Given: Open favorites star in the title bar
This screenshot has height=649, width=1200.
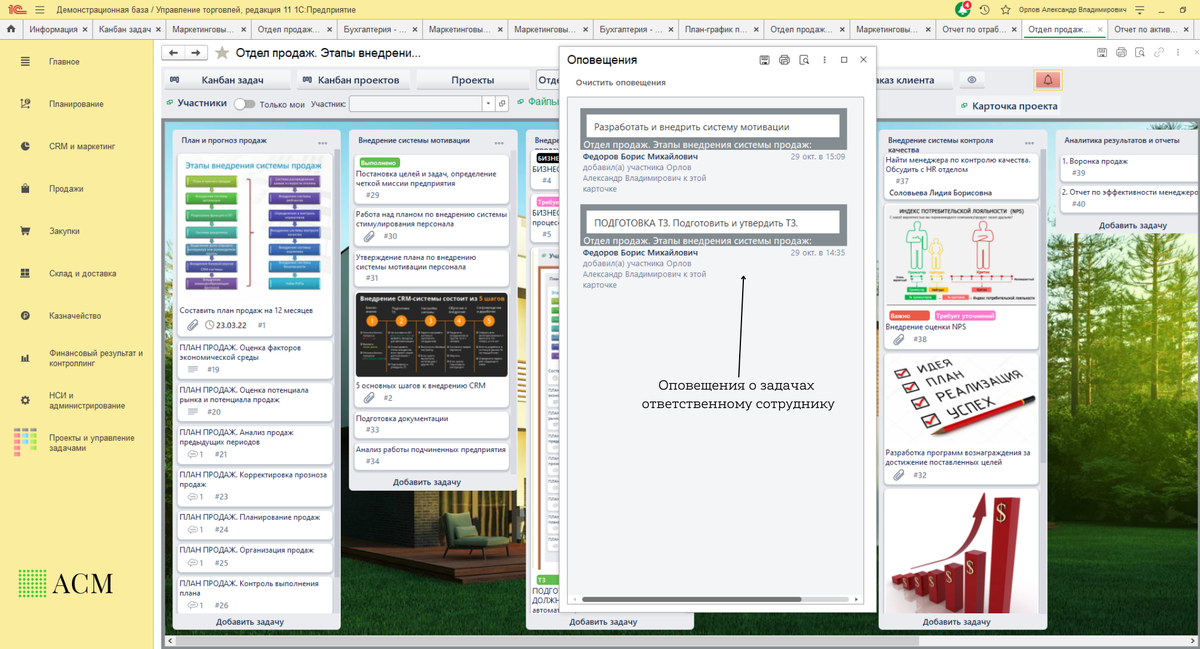Looking at the screenshot, I should click(x=1004, y=9).
